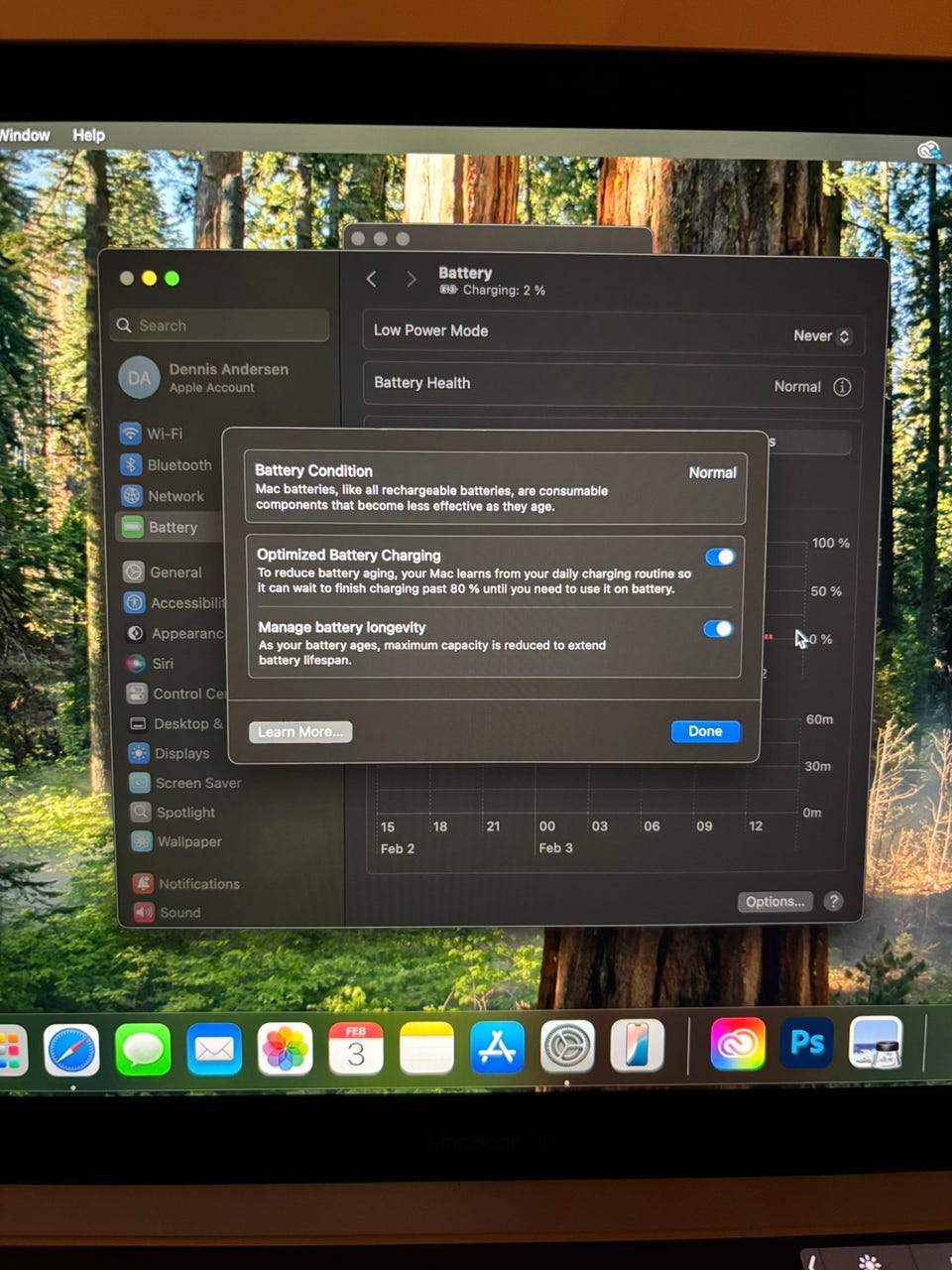This screenshot has height=1270, width=952.
Task: Open the Accessibility icon in sidebar
Action: click(135, 602)
